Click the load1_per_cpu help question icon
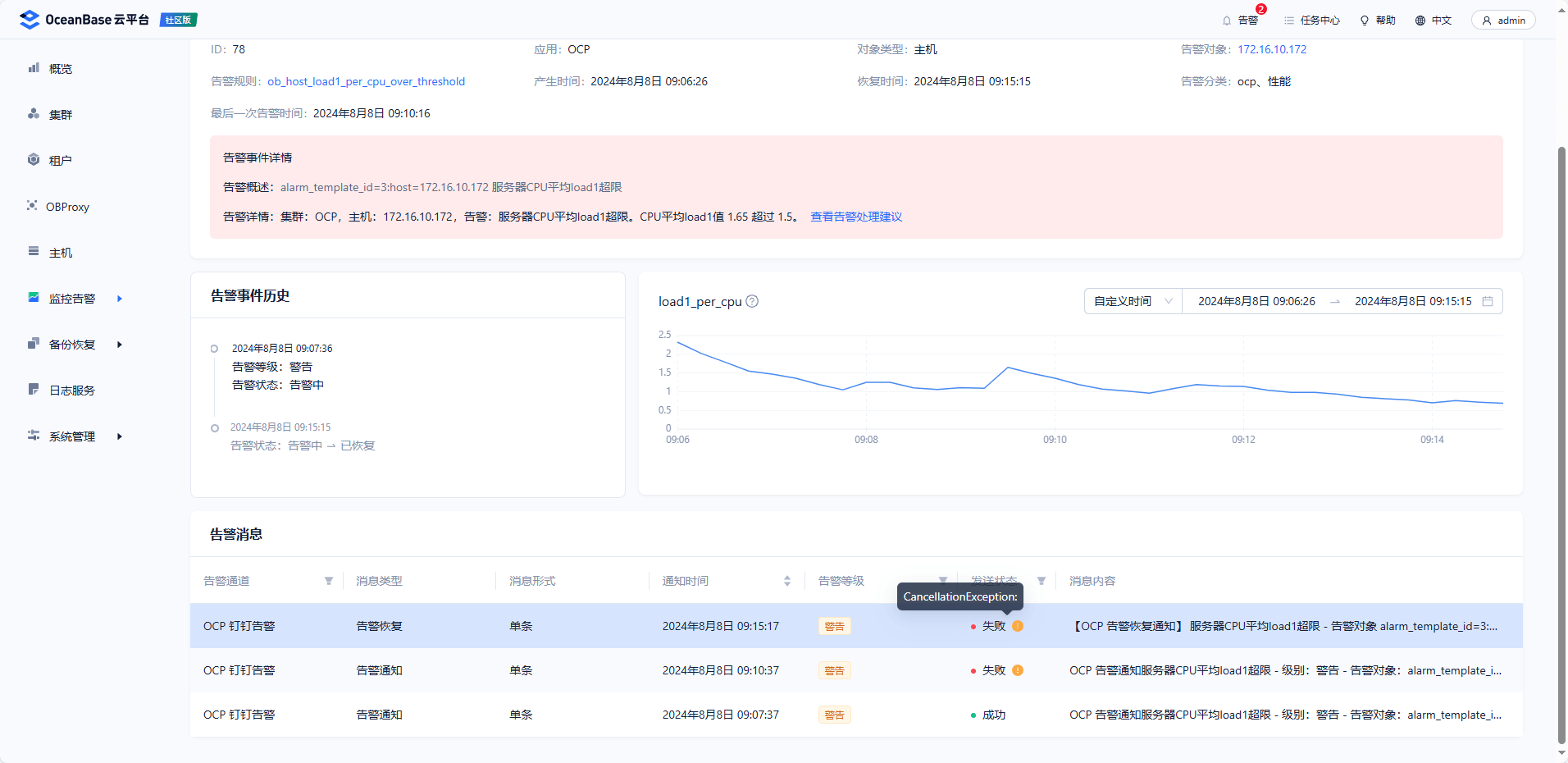This screenshot has width=1568, height=763. point(752,301)
